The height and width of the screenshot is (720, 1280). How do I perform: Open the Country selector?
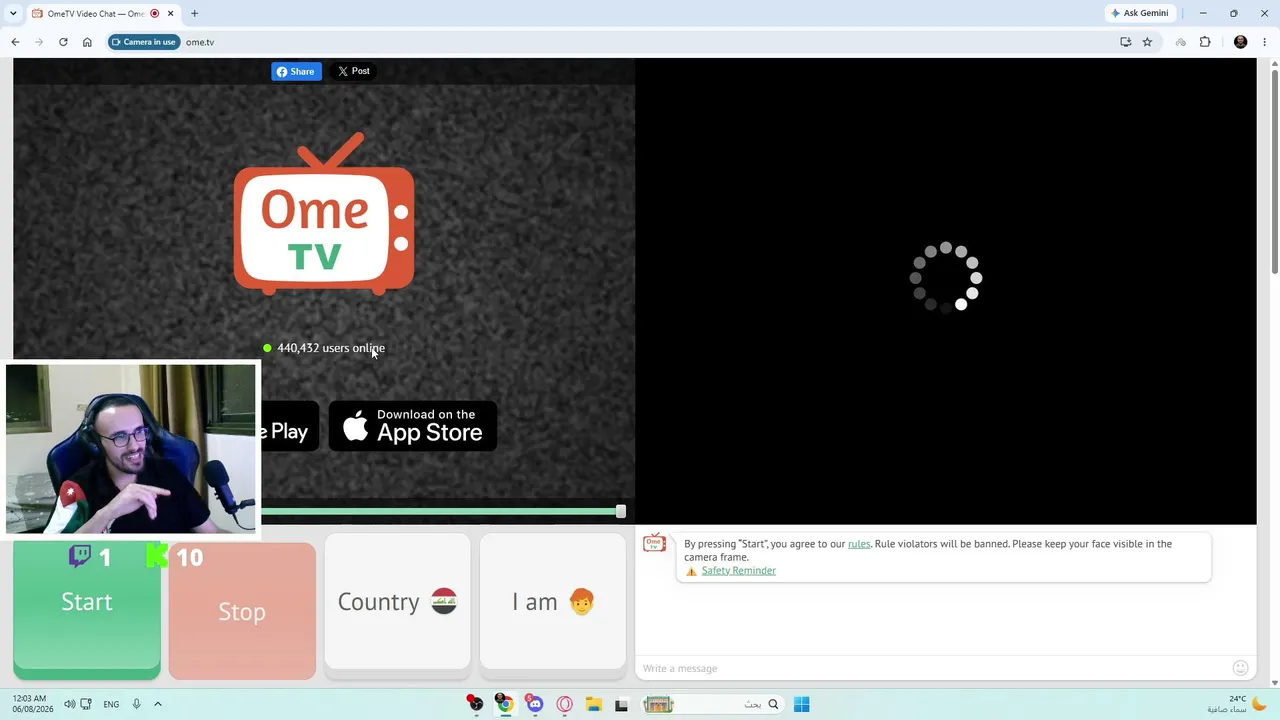397,601
